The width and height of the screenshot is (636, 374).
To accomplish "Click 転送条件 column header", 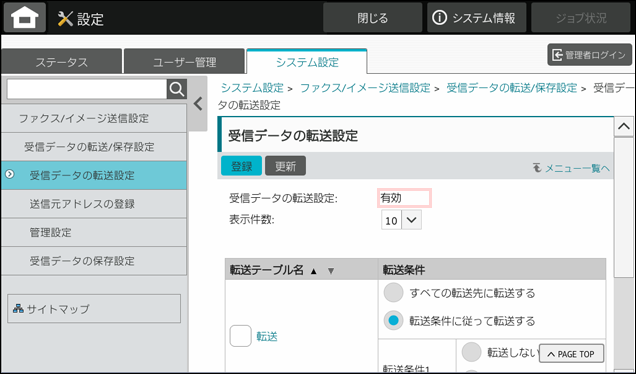I will coord(492,270).
